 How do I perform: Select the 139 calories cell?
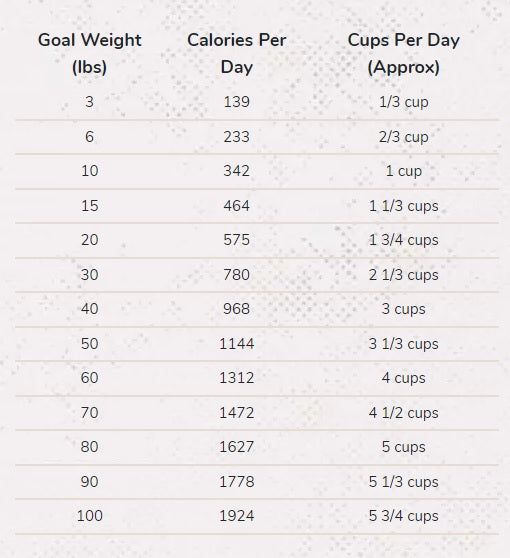click(x=237, y=102)
